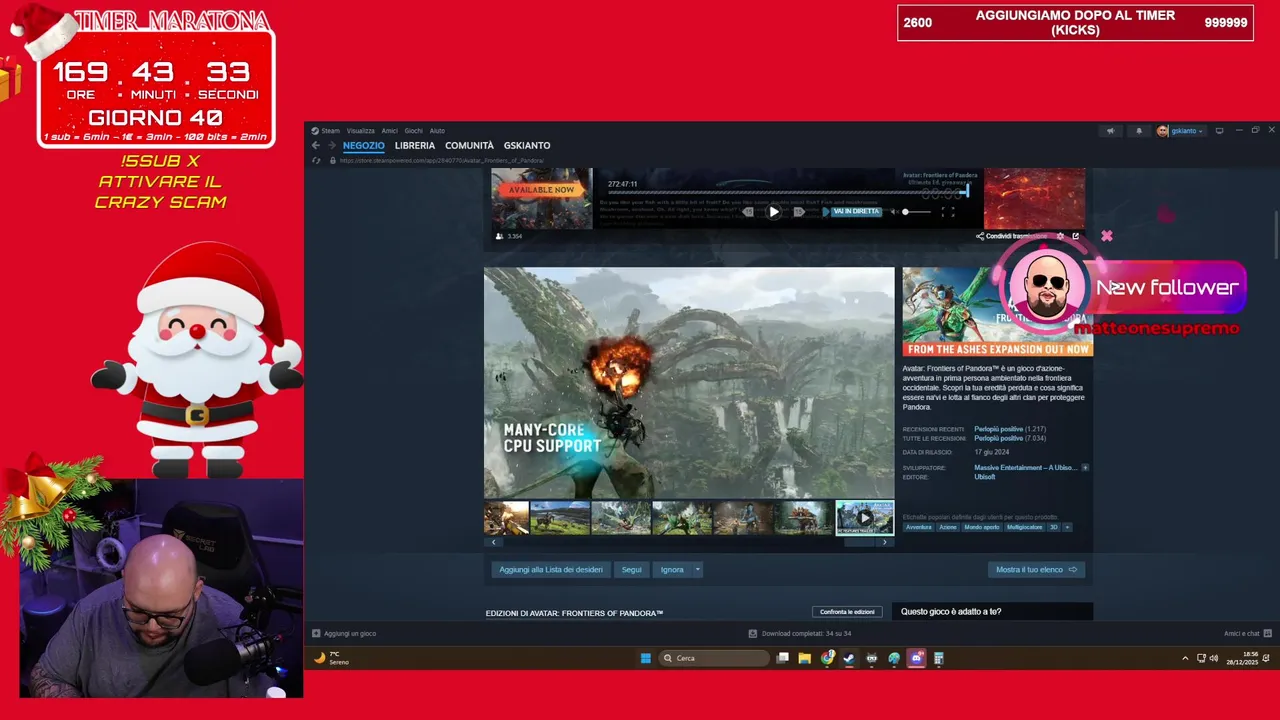Image resolution: width=1280 pixels, height=720 pixels.
Task: Open publisher Ubisoft link
Action: click(985, 477)
